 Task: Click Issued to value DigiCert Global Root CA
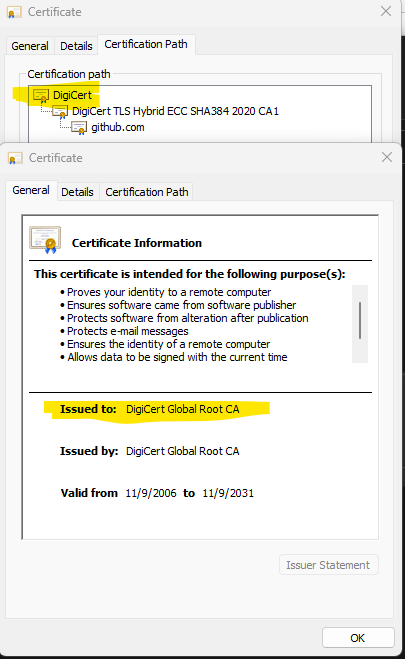(x=183, y=409)
